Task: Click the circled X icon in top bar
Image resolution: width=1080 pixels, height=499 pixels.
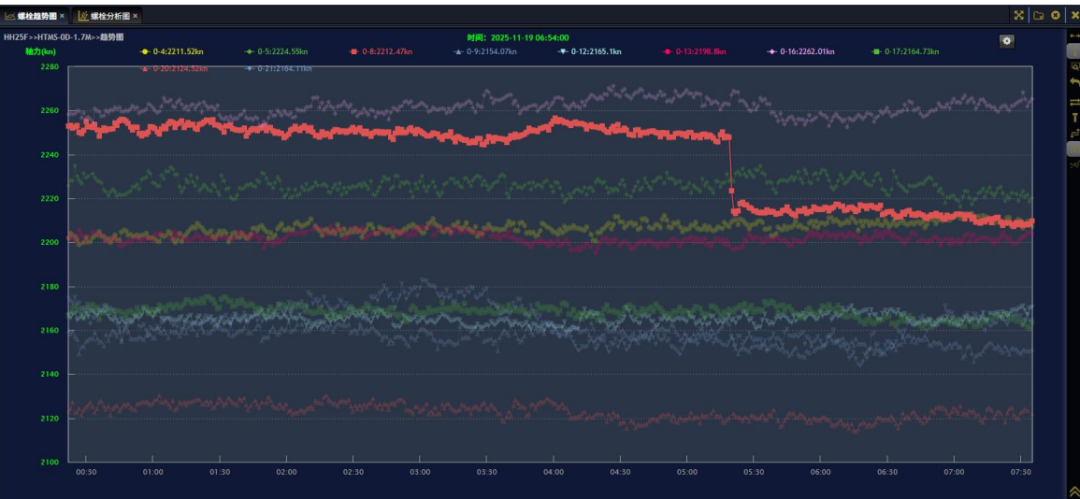Action: (1055, 16)
